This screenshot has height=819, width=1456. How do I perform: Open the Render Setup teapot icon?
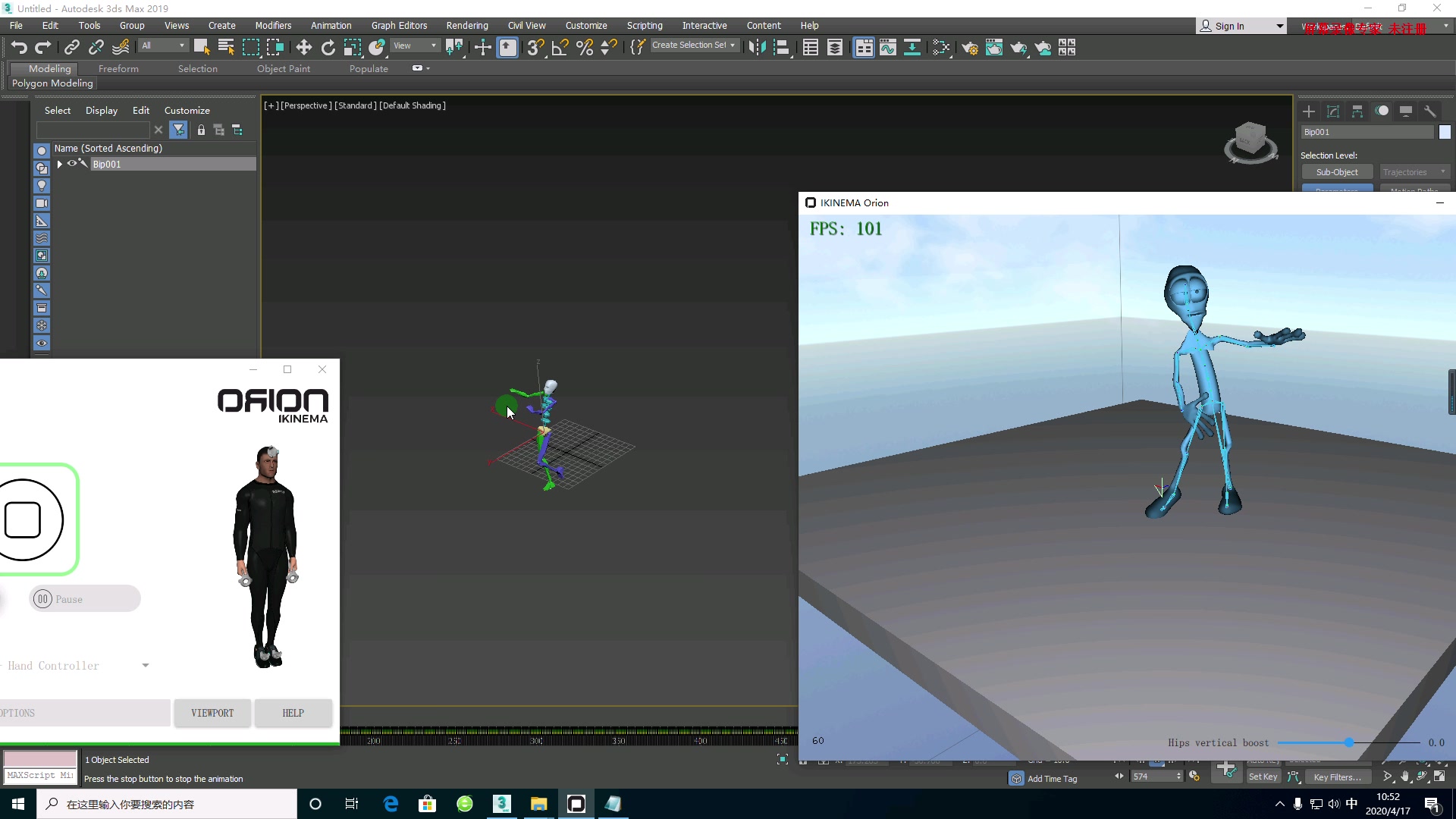[969, 48]
